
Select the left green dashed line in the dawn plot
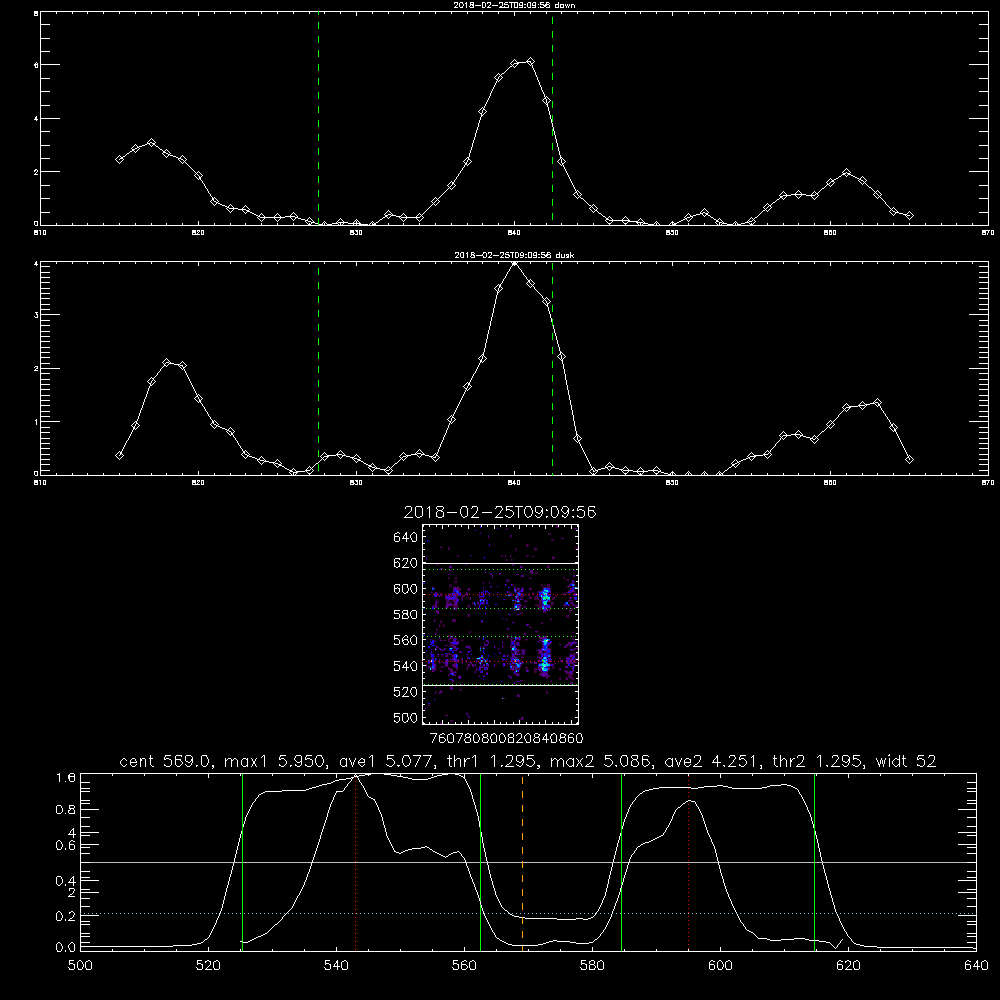318,118
